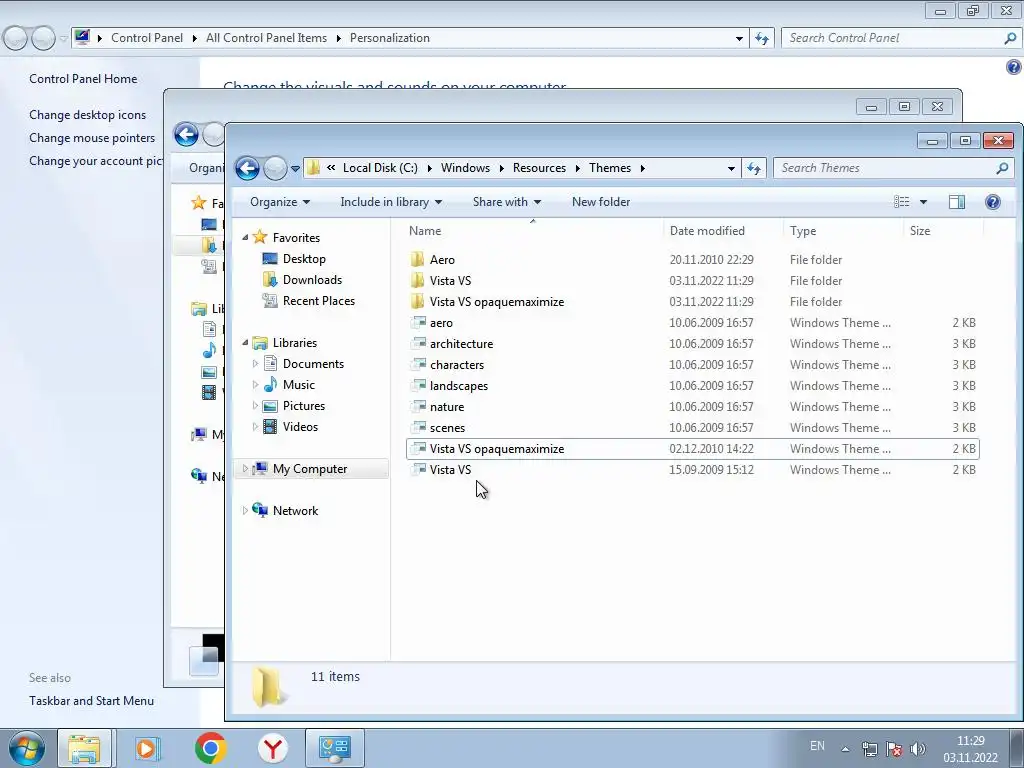Open the Organize menu
Screen dimensions: 1024x768
(x=280, y=202)
